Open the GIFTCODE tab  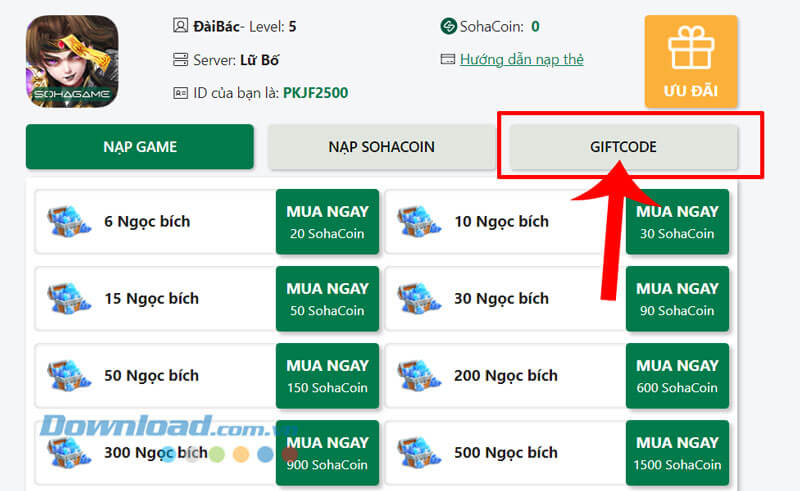pyautogui.click(x=623, y=146)
